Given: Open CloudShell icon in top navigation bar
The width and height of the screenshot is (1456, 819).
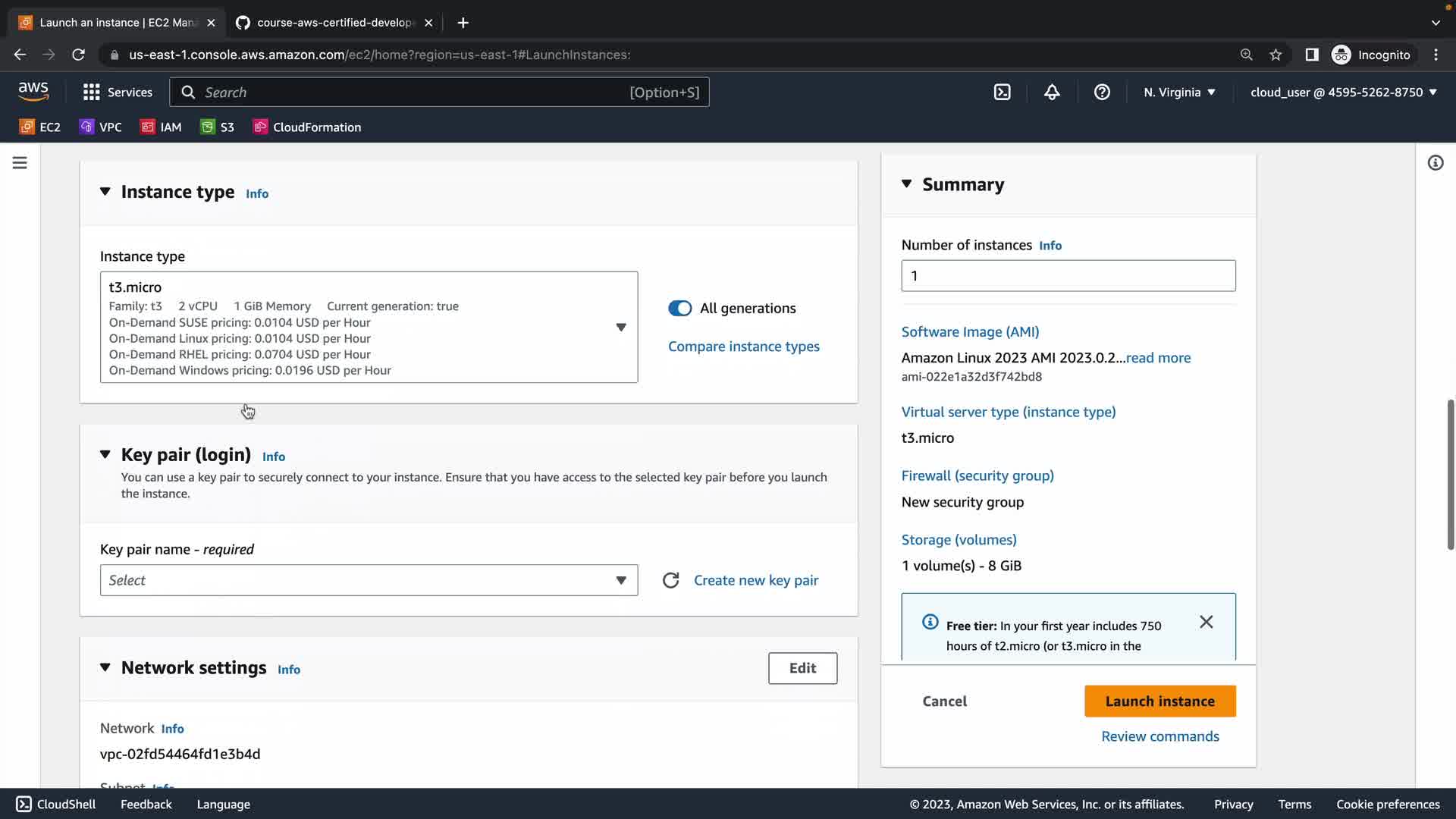Looking at the screenshot, I should pyautogui.click(x=1002, y=92).
